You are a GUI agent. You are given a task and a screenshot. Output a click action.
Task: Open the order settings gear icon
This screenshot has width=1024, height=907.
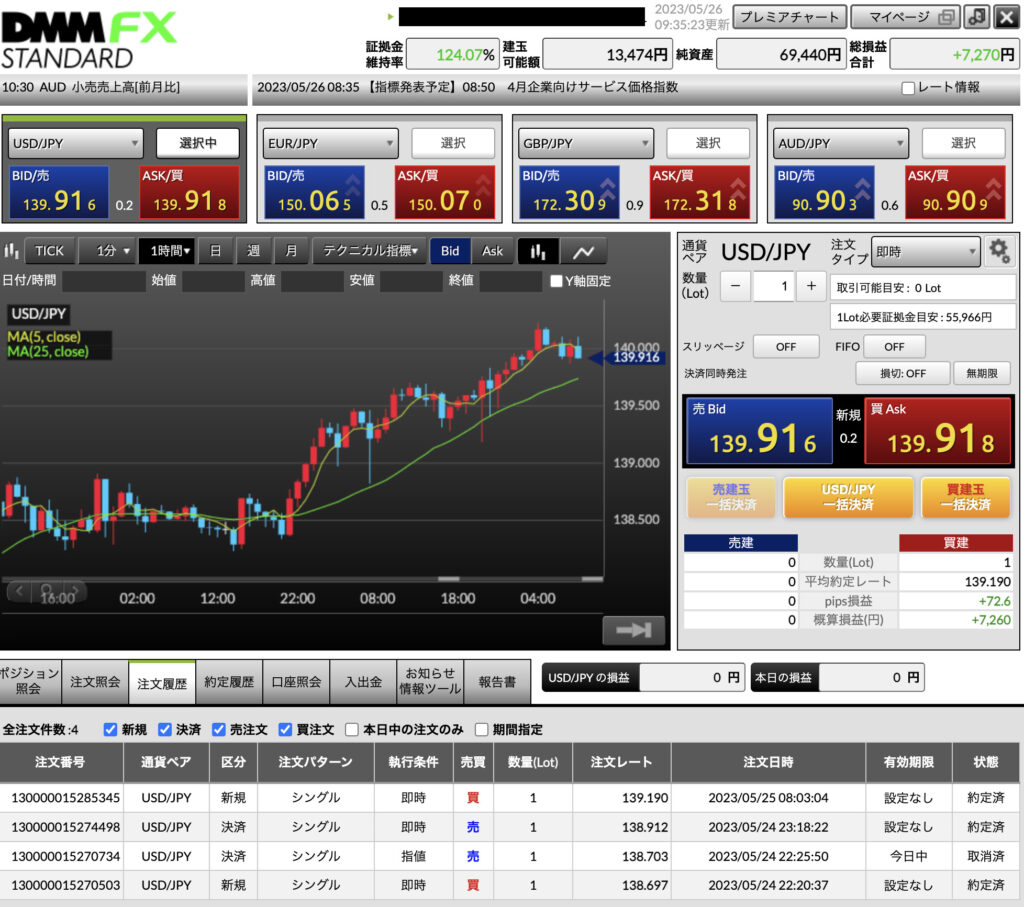pyautogui.click(x=999, y=251)
